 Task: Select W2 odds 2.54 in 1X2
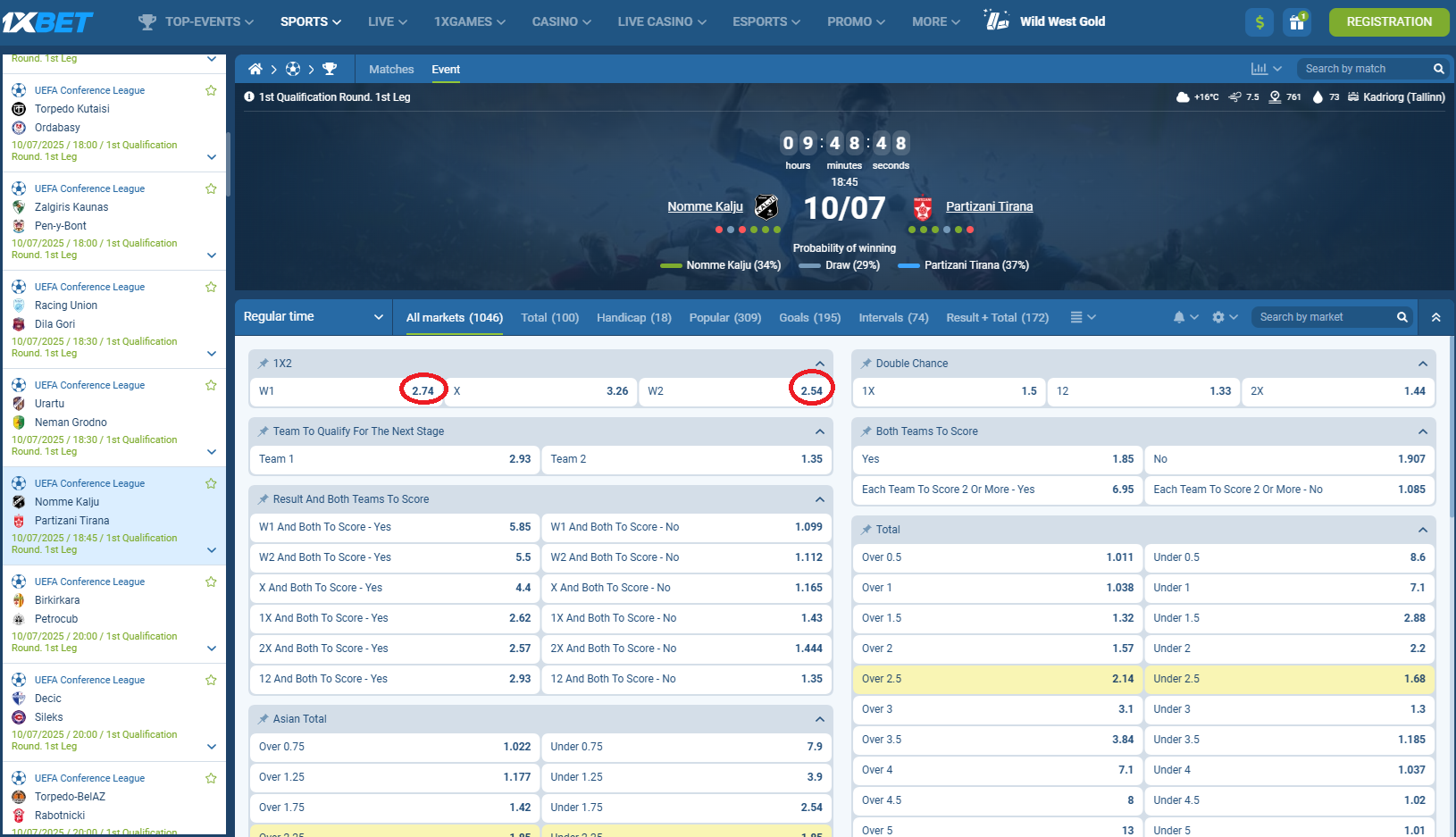coord(735,391)
